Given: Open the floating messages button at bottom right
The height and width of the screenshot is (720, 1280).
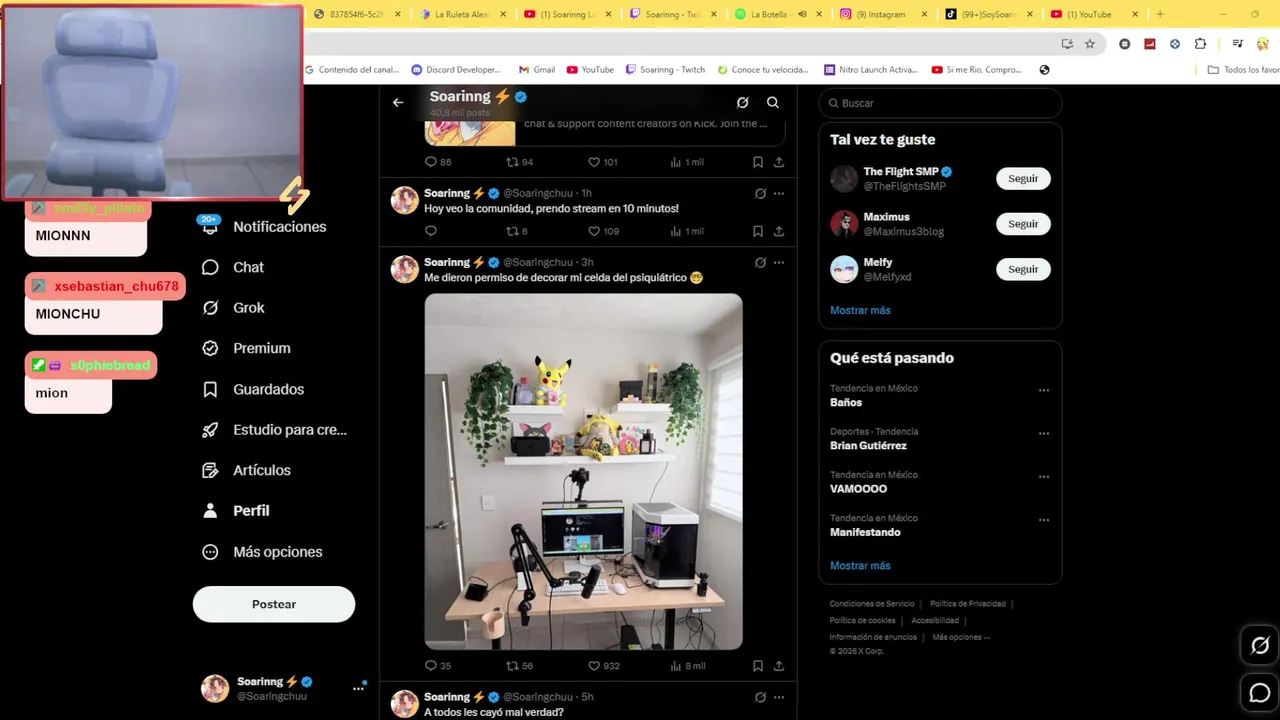Looking at the screenshot, I should (x=1260, y=692).
